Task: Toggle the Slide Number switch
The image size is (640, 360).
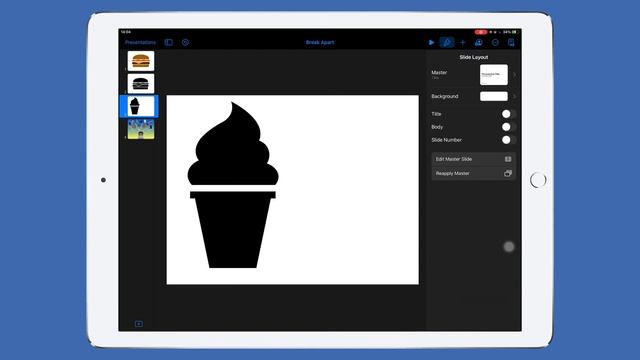Action: pos(509,140)
